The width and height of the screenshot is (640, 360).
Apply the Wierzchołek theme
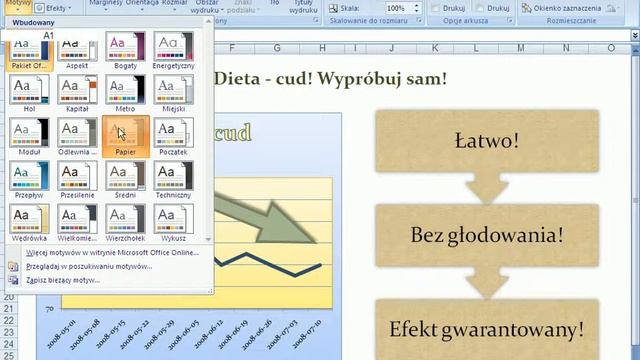[x=125, y=223]
